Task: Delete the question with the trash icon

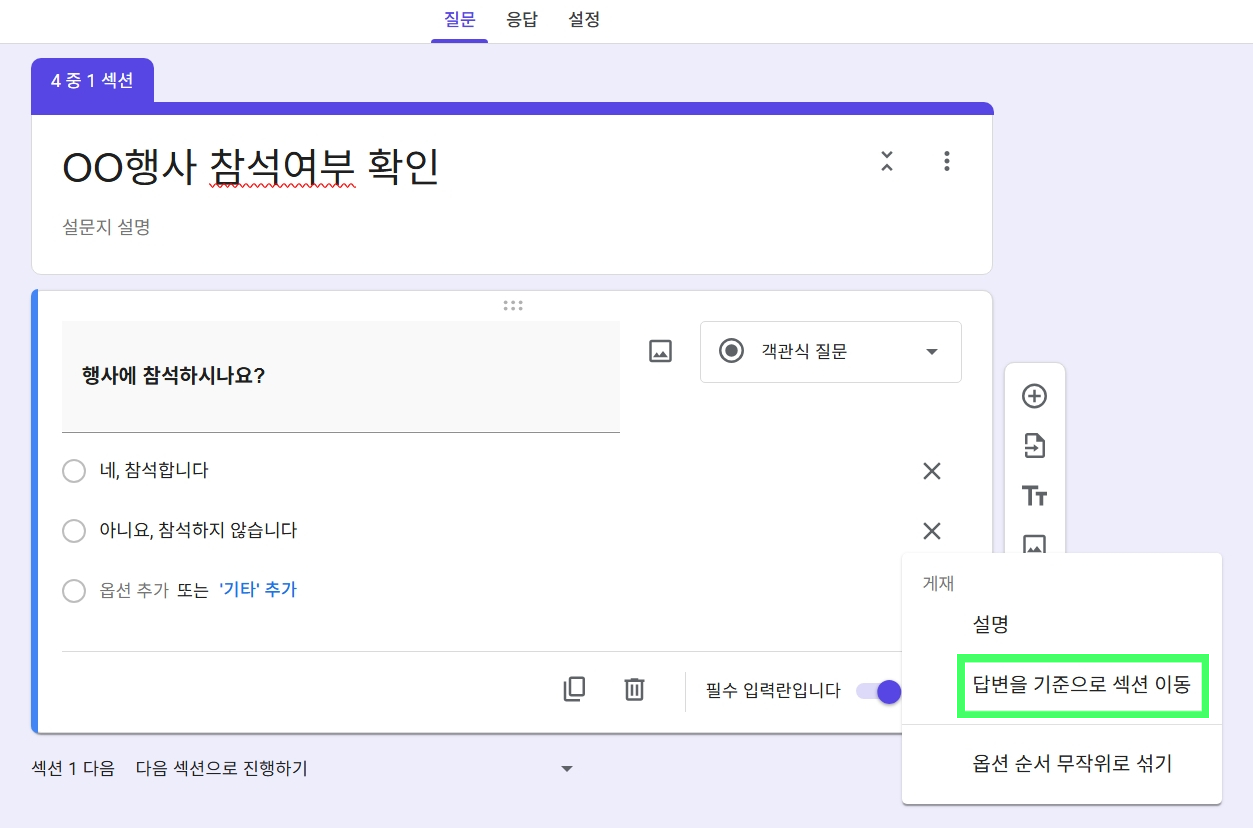Action: (x=634, y=689)
